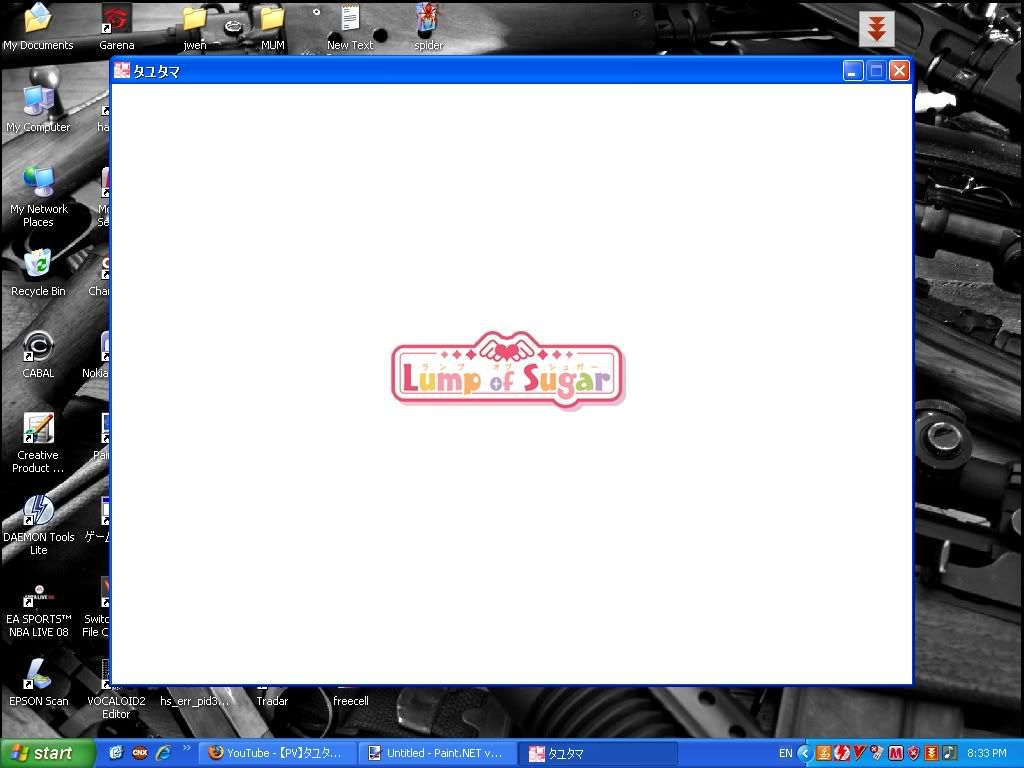1024x768 pixels.
Task: Launch the CABAL game shortcut
Action: (x=38, y=355)
